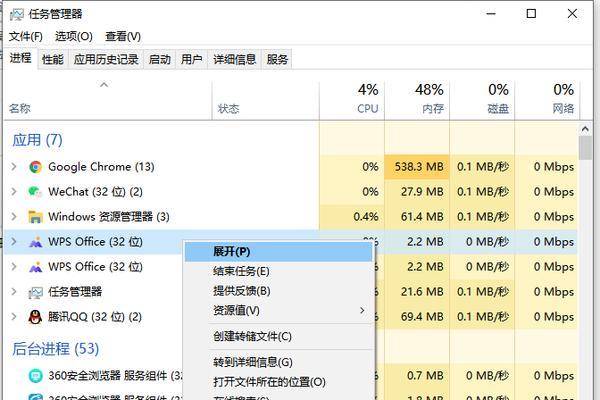
Task: Select the 腾讯QQ (32 位) (2) row name
Action: tap(95, 317)
